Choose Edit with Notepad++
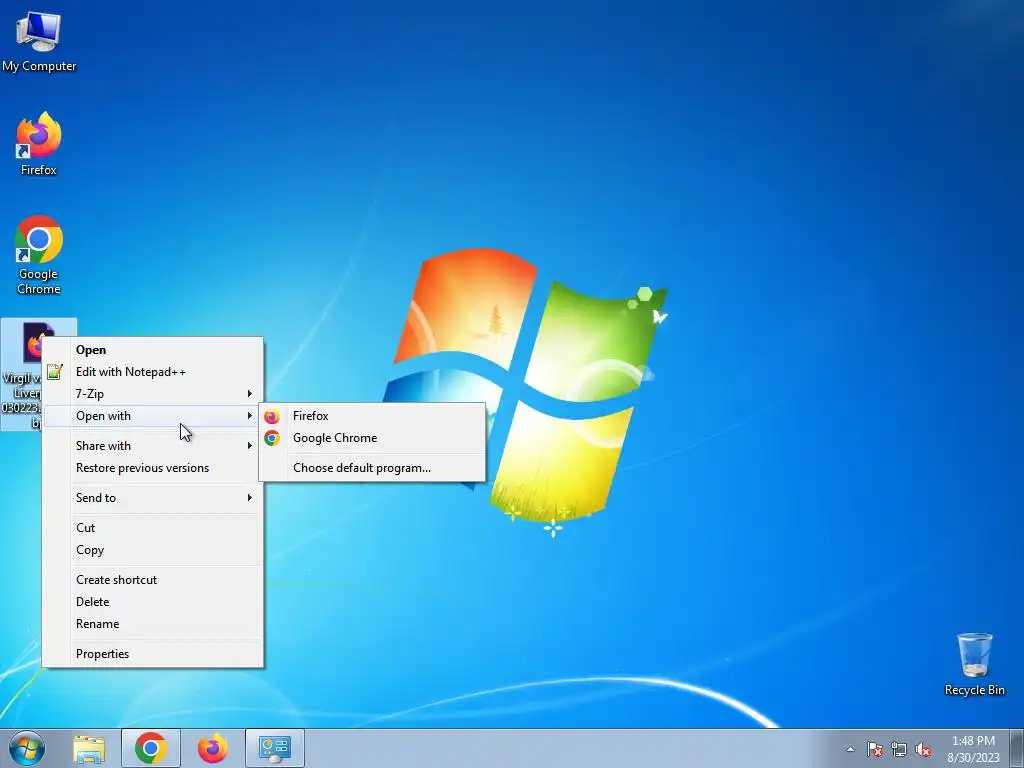The height and width of the screenshot is (768, 1024). point(153,372)
